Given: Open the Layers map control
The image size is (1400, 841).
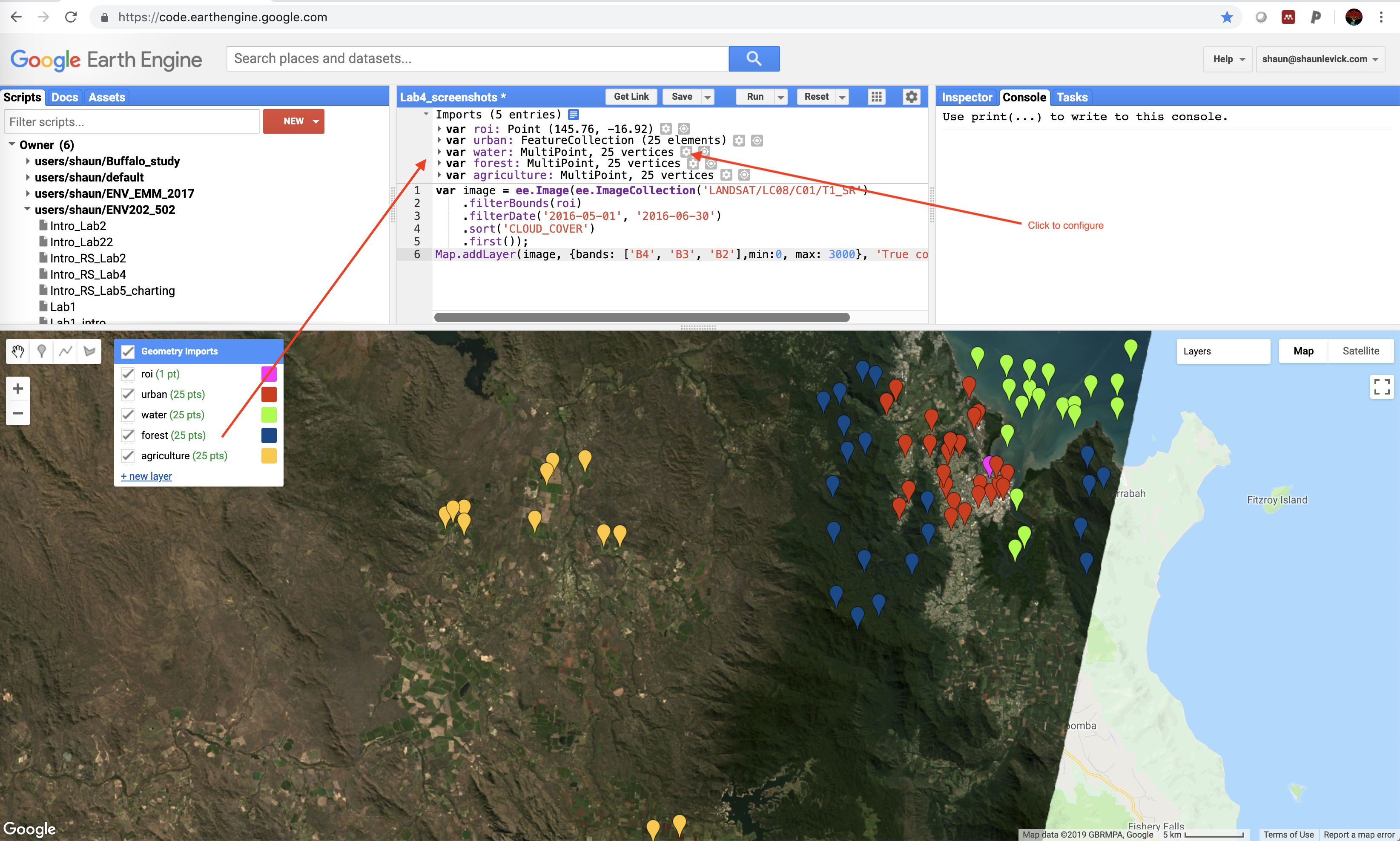Looking at the screenshot, I should [x=1223, y=351].
